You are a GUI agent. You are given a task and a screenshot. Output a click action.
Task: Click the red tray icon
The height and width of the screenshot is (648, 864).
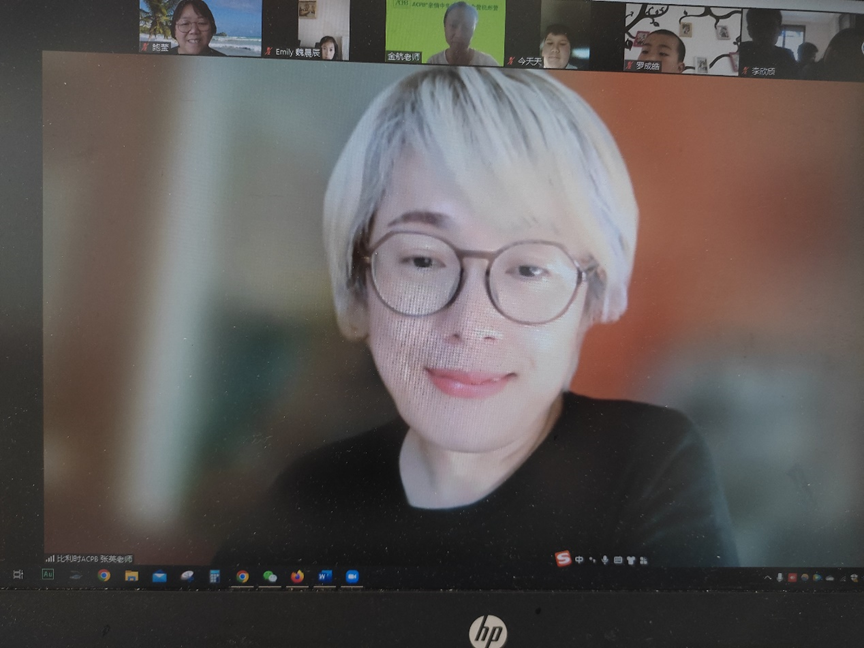coord(792,577)
